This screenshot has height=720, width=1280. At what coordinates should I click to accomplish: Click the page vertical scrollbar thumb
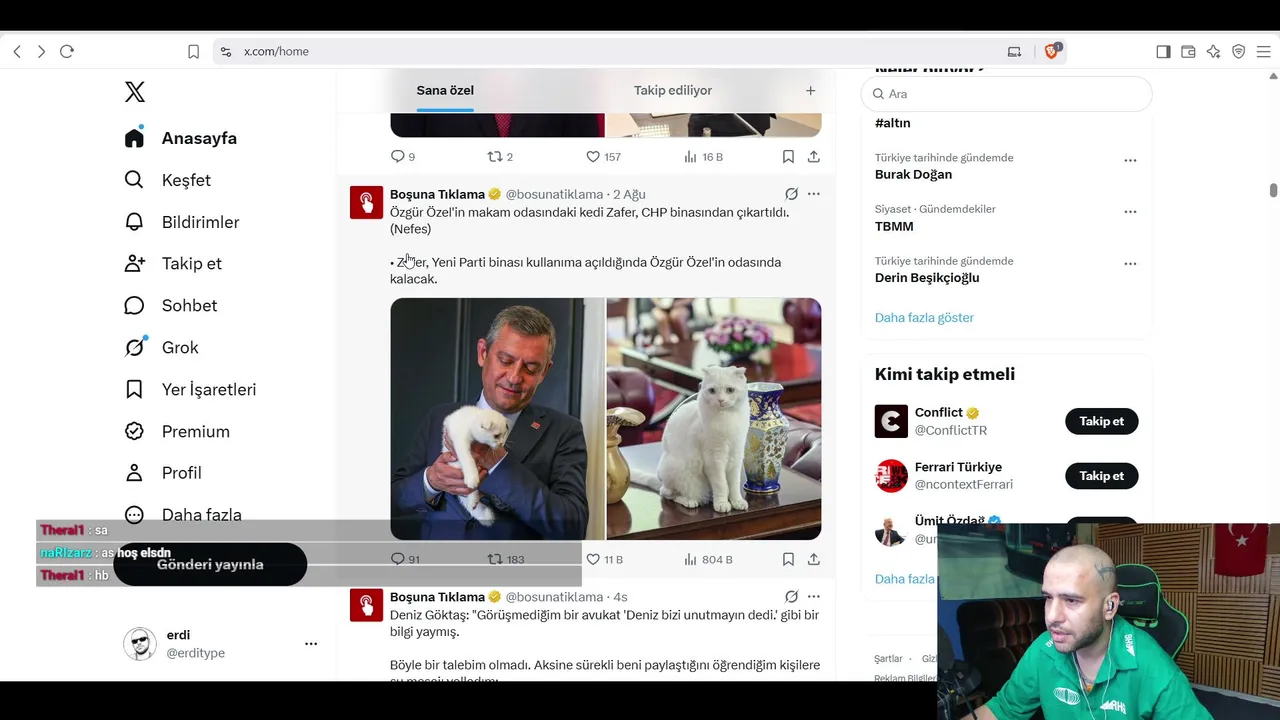pyautogui.click(x=1273, y=190)
